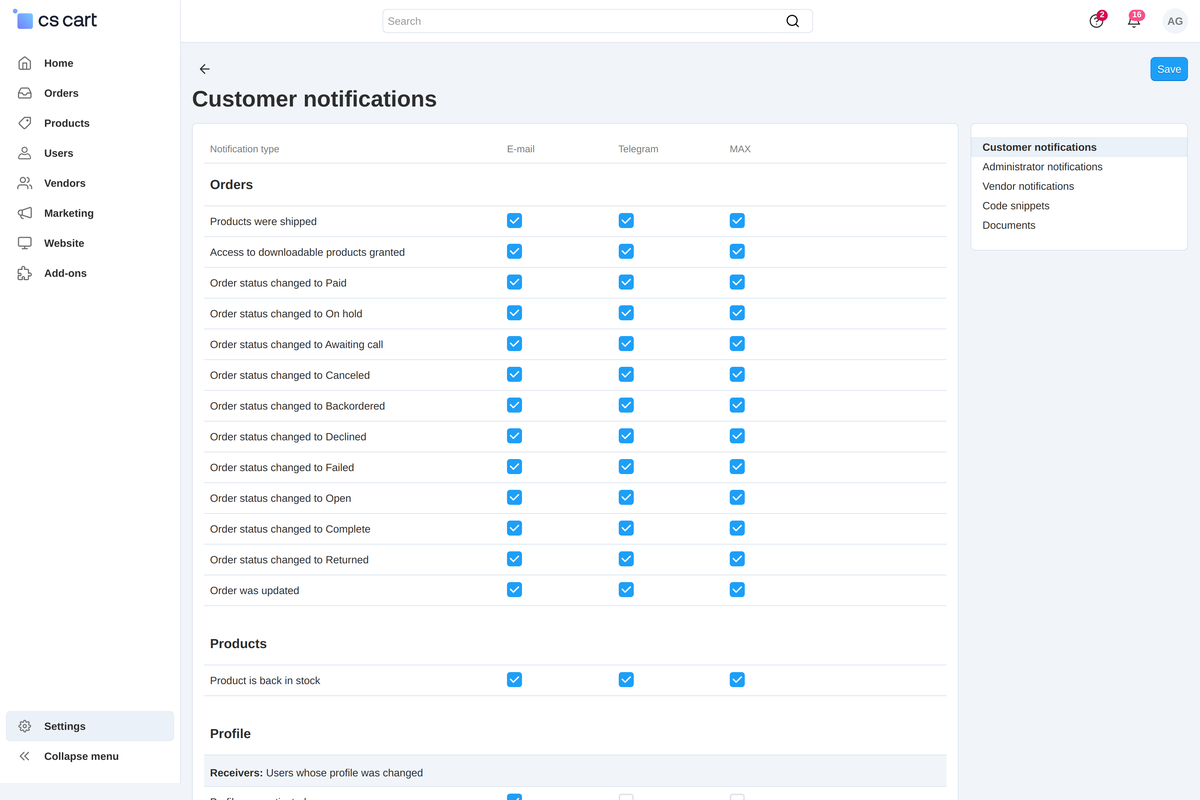1200x800 pixels.
Task: Click the Marketing megaphone icon
Action: coord(25,213)
